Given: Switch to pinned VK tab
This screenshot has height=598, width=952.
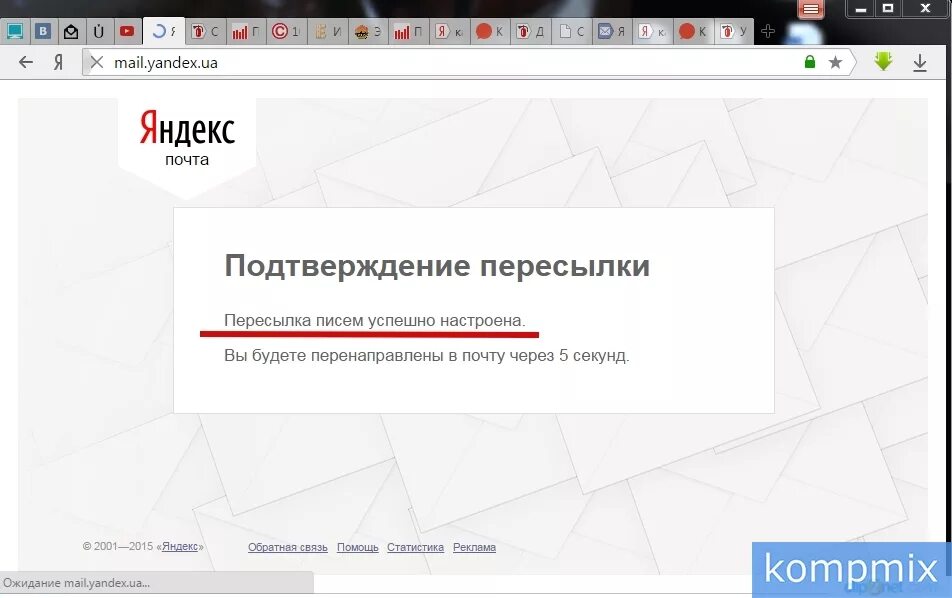Looking at the screenshot, I should click(x=42, y=32).
